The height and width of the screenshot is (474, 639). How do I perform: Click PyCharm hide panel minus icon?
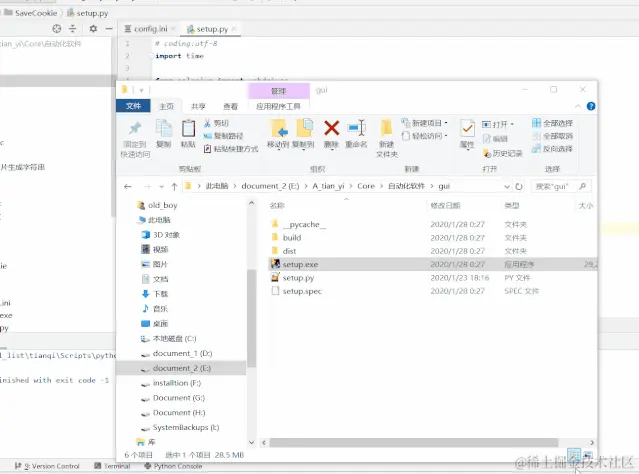(x=109, y=29)
